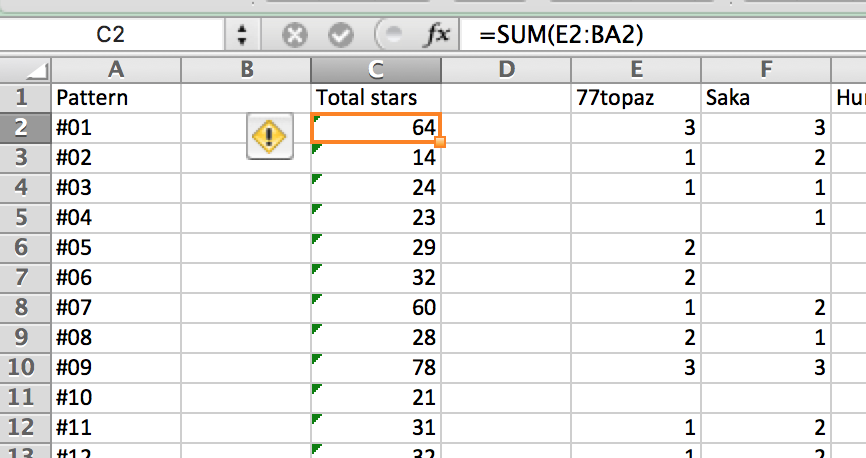Screen dimensions: 866x458
Task: Select column A header
Action: pos(116,70)
